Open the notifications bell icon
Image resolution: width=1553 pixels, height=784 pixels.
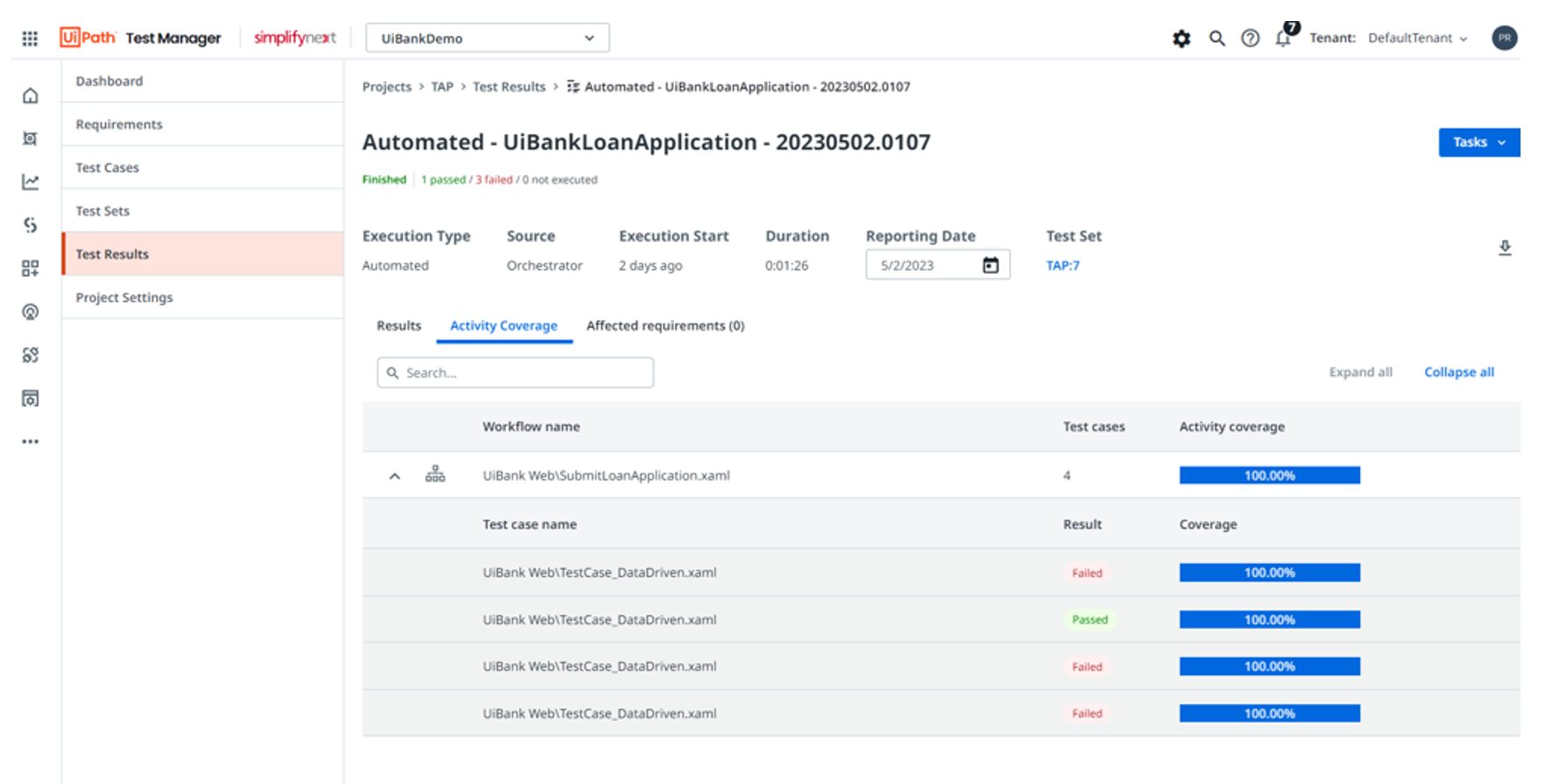coord(1284,38)
